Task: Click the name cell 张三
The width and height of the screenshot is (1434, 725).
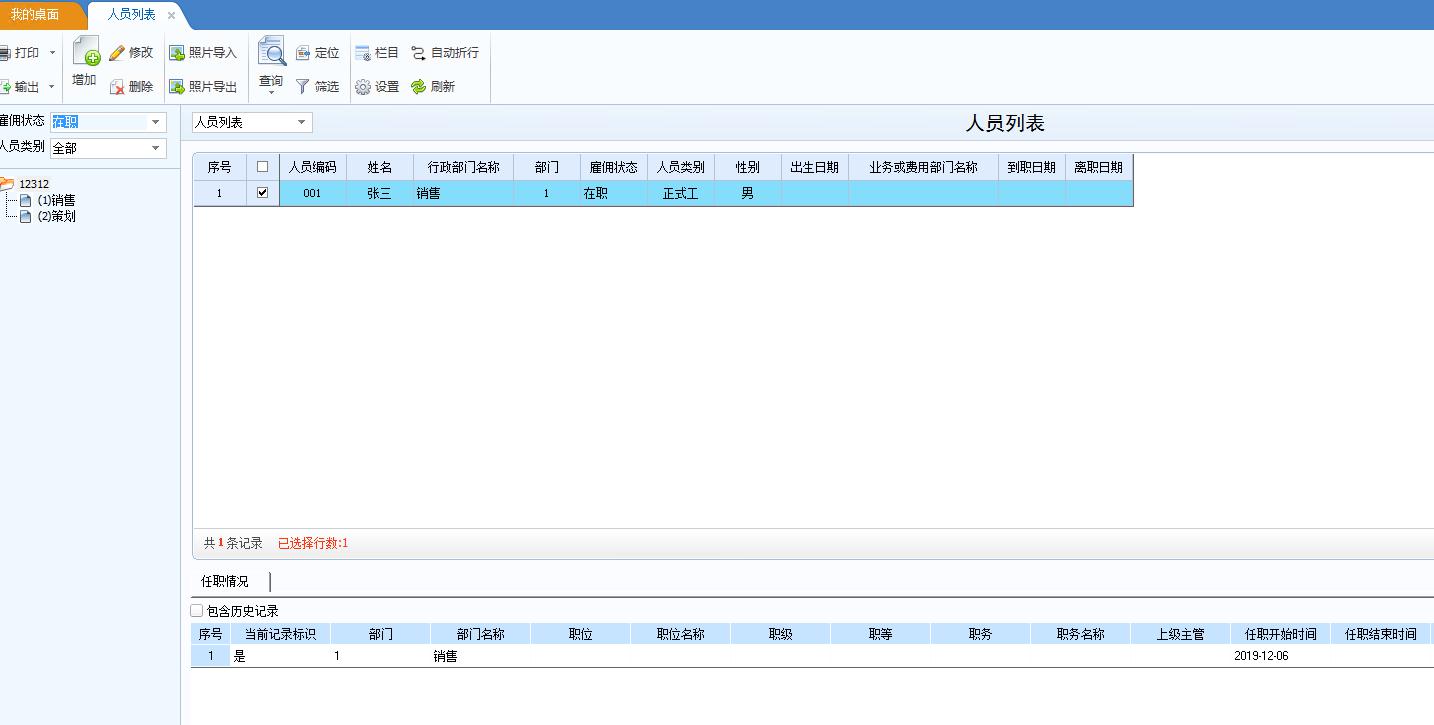Action: click(x=380, y=193)
